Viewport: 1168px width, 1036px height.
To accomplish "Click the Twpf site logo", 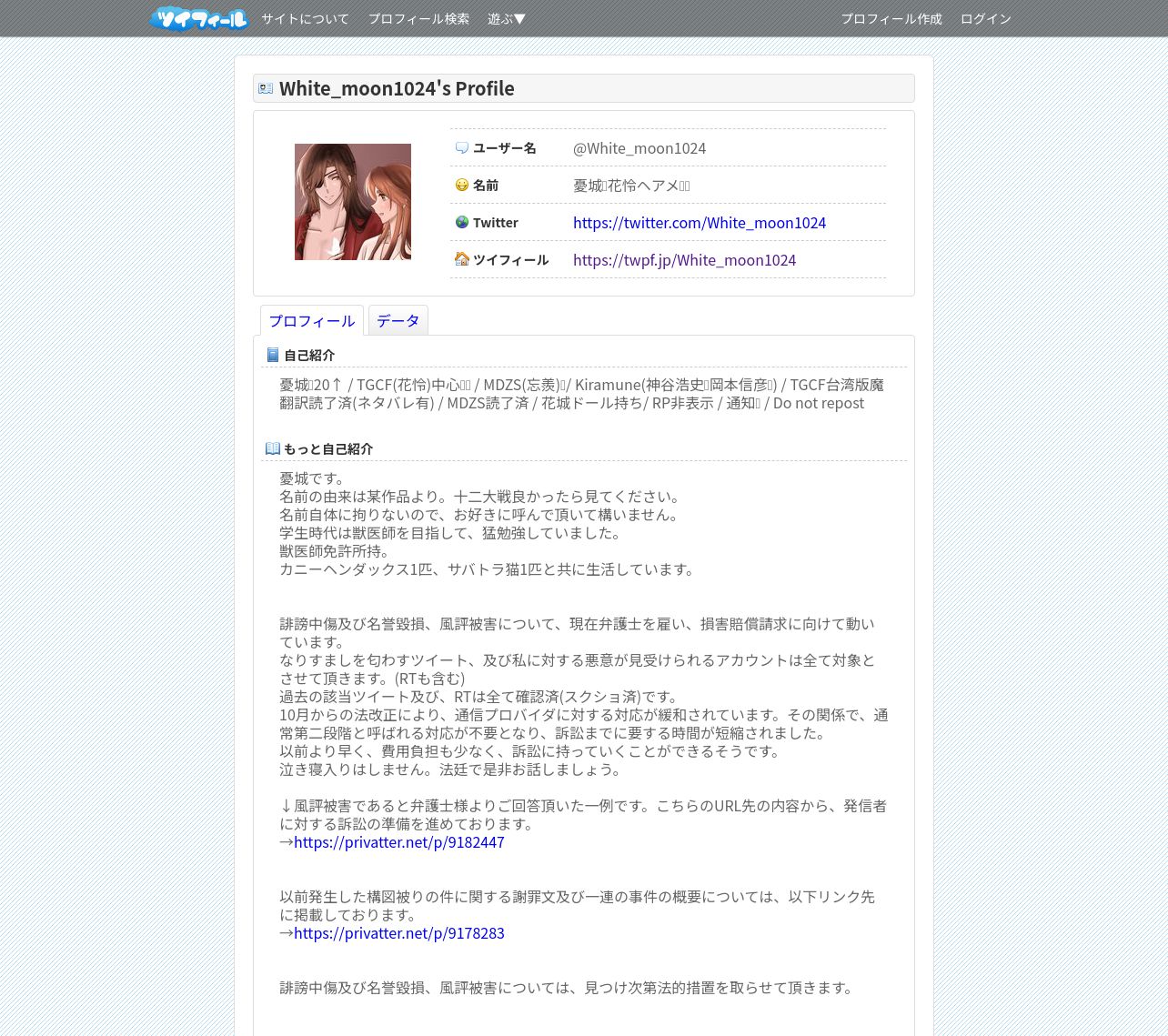I will (x=199, y=18).
